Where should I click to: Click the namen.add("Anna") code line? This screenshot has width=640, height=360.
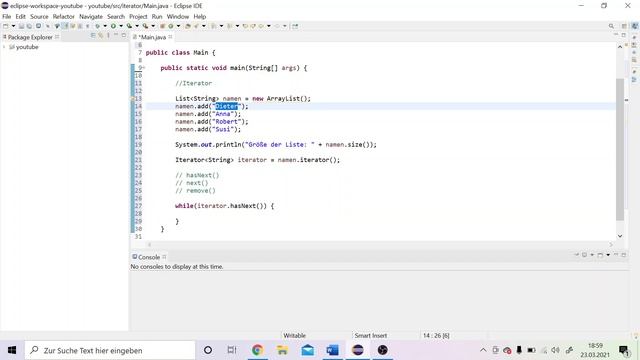pyautogui.click(x=208, y=114)
